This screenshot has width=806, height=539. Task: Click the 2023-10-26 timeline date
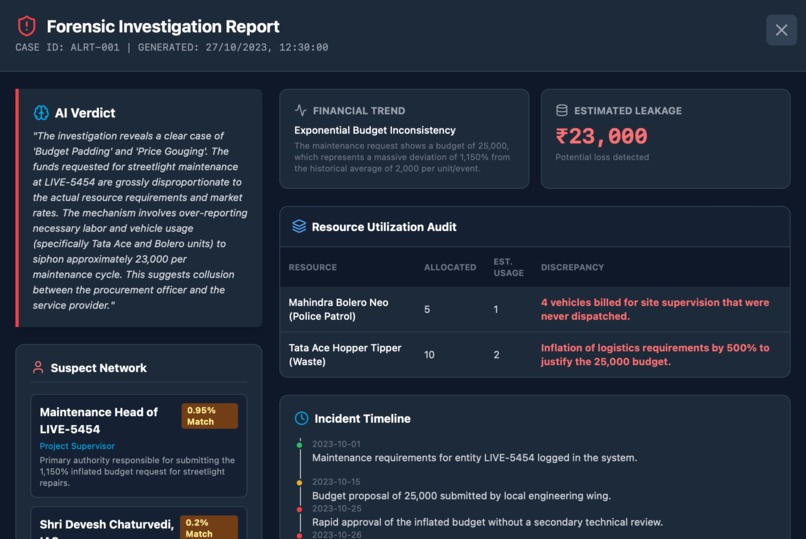point(337,534)
